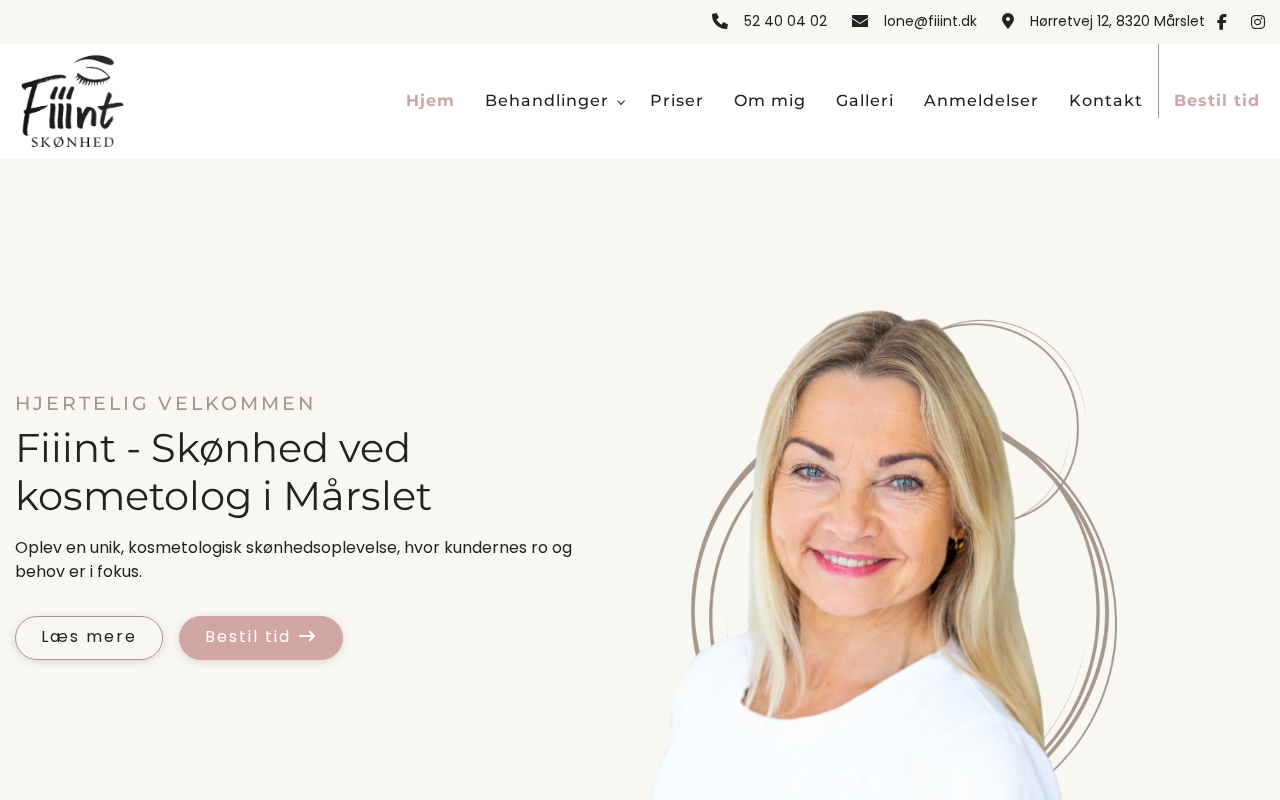The width and height of the screenshot is (1280, 800).
Task: Call phone number 52 40 04 02
Action: [x=785, y=21]
